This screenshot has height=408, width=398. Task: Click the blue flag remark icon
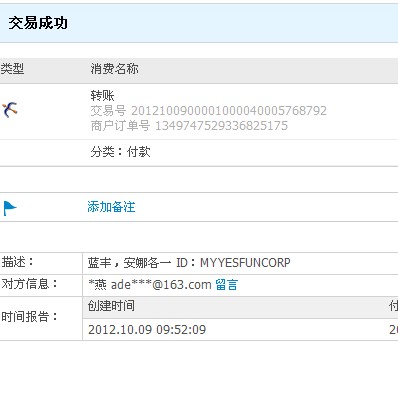tap(10, 208)
